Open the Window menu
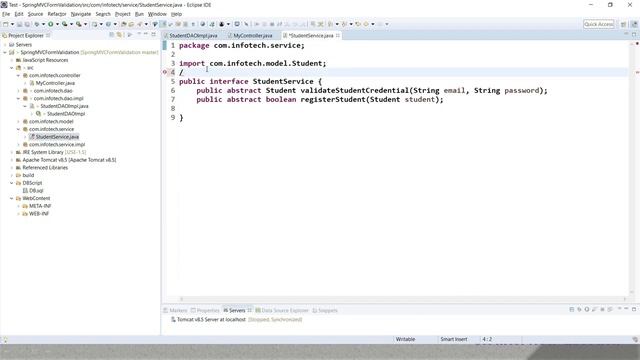The width and height of the screenshot is (640, 360). (x=157, y=14)
